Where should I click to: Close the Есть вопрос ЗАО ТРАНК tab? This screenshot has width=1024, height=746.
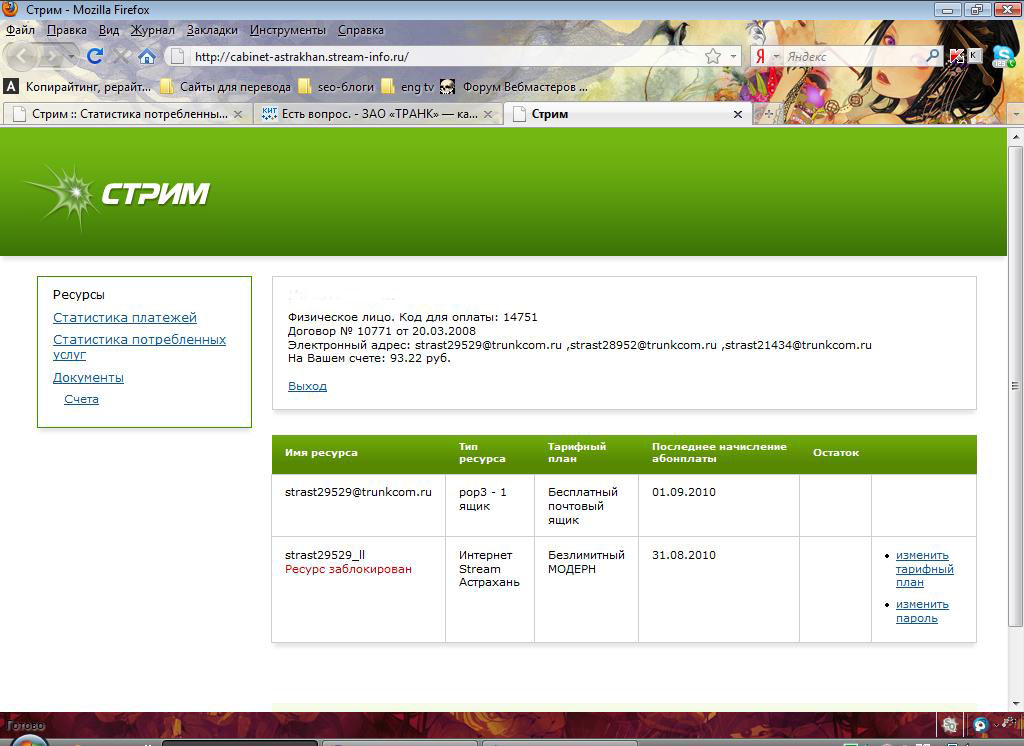tap(488, 114)
